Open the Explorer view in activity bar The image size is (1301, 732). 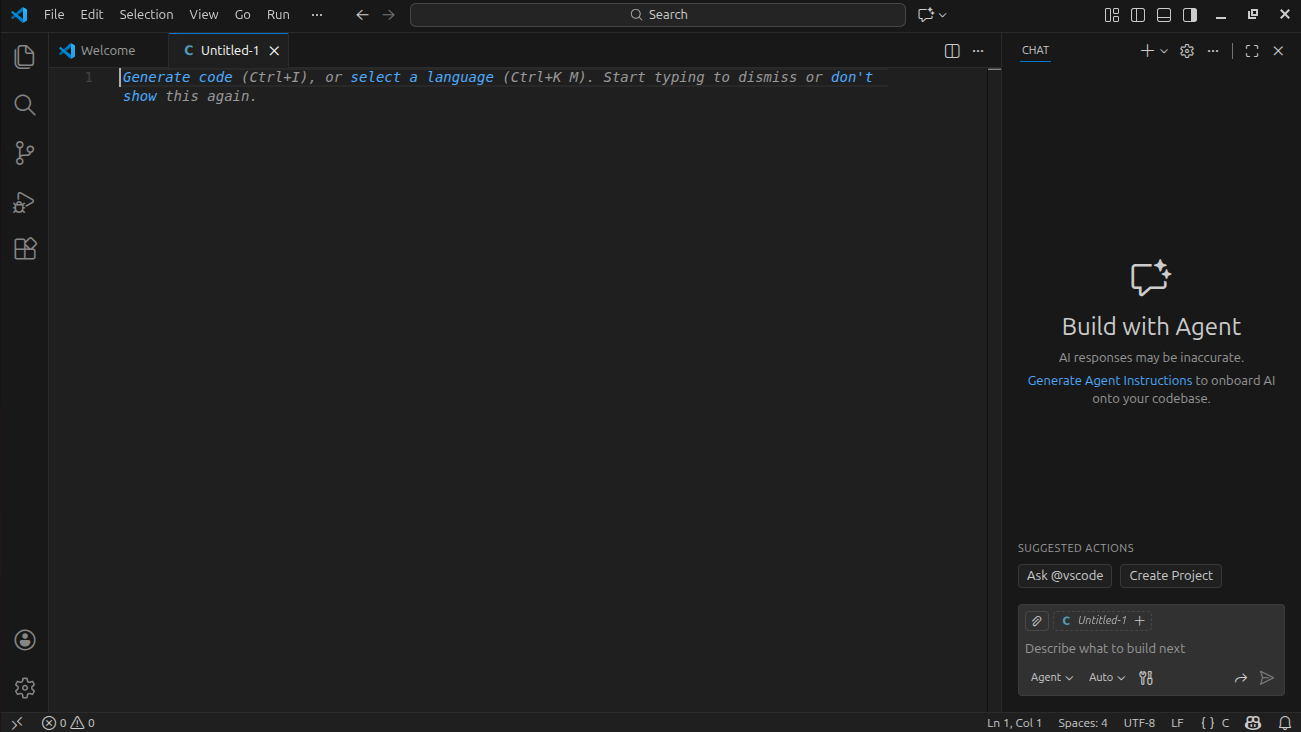coord(25,57)
